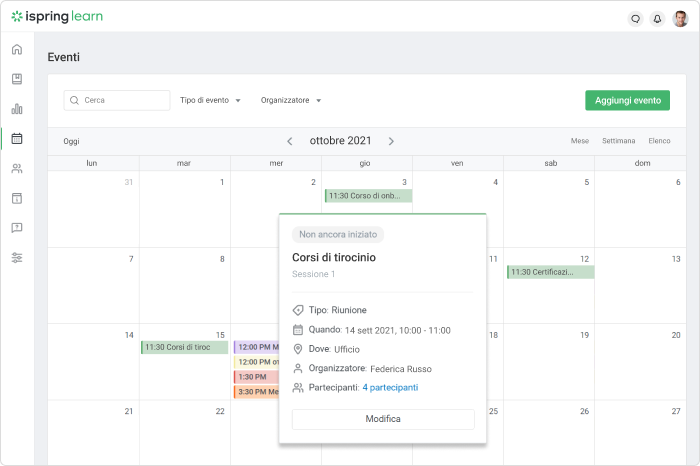Open the red 1:30 PM event
700x466 pixels.
pyautogui.click(x=256, y=377)
